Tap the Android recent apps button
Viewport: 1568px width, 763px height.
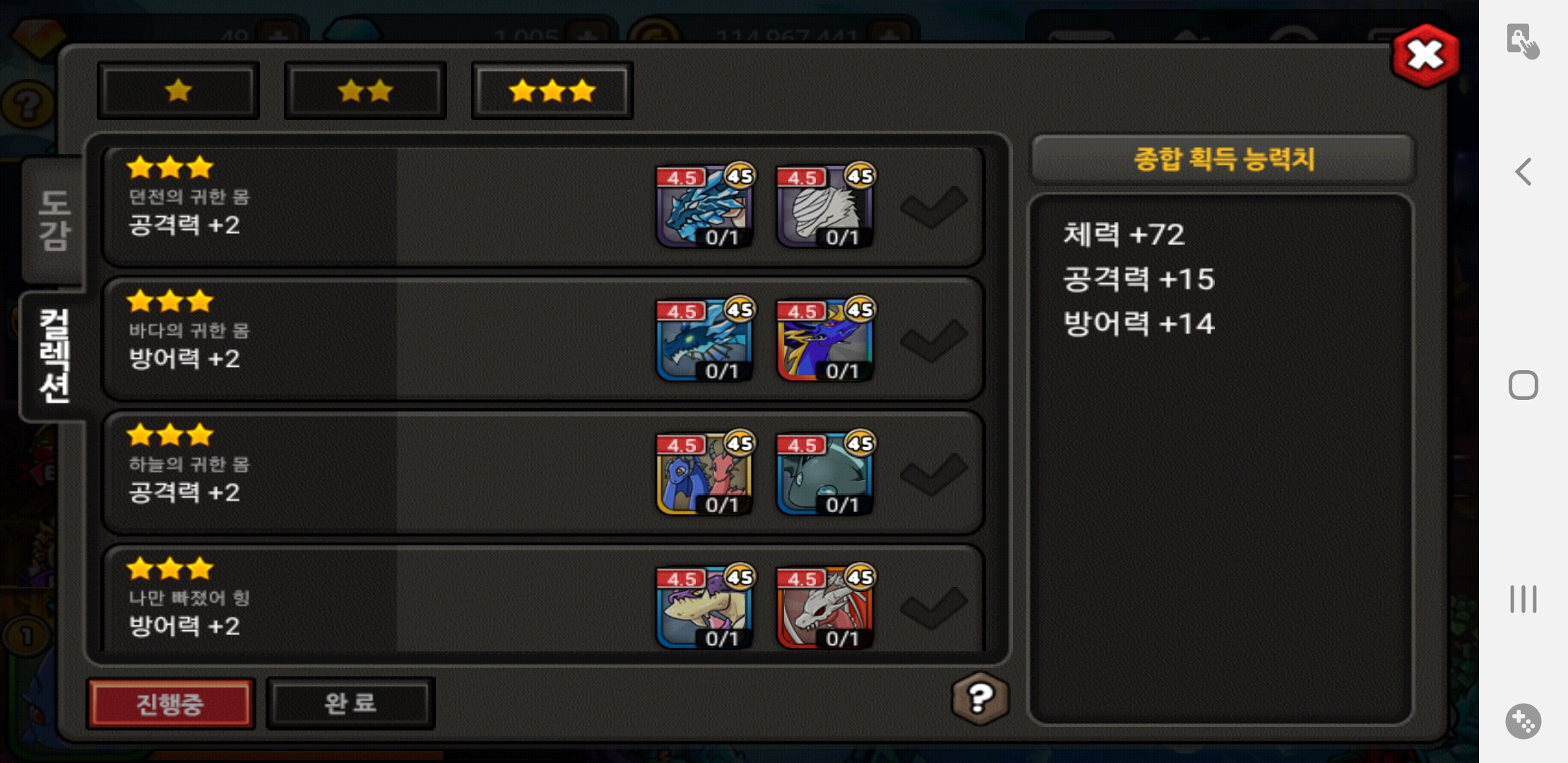[x=1524, y=599]
